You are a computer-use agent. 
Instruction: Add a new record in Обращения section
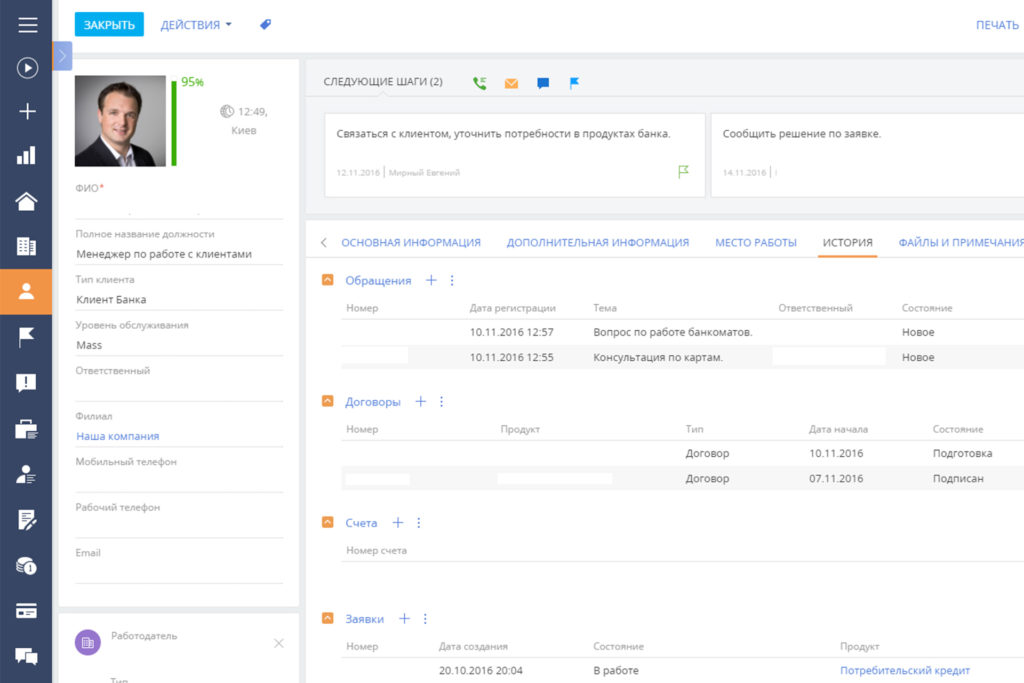point(431,281)
